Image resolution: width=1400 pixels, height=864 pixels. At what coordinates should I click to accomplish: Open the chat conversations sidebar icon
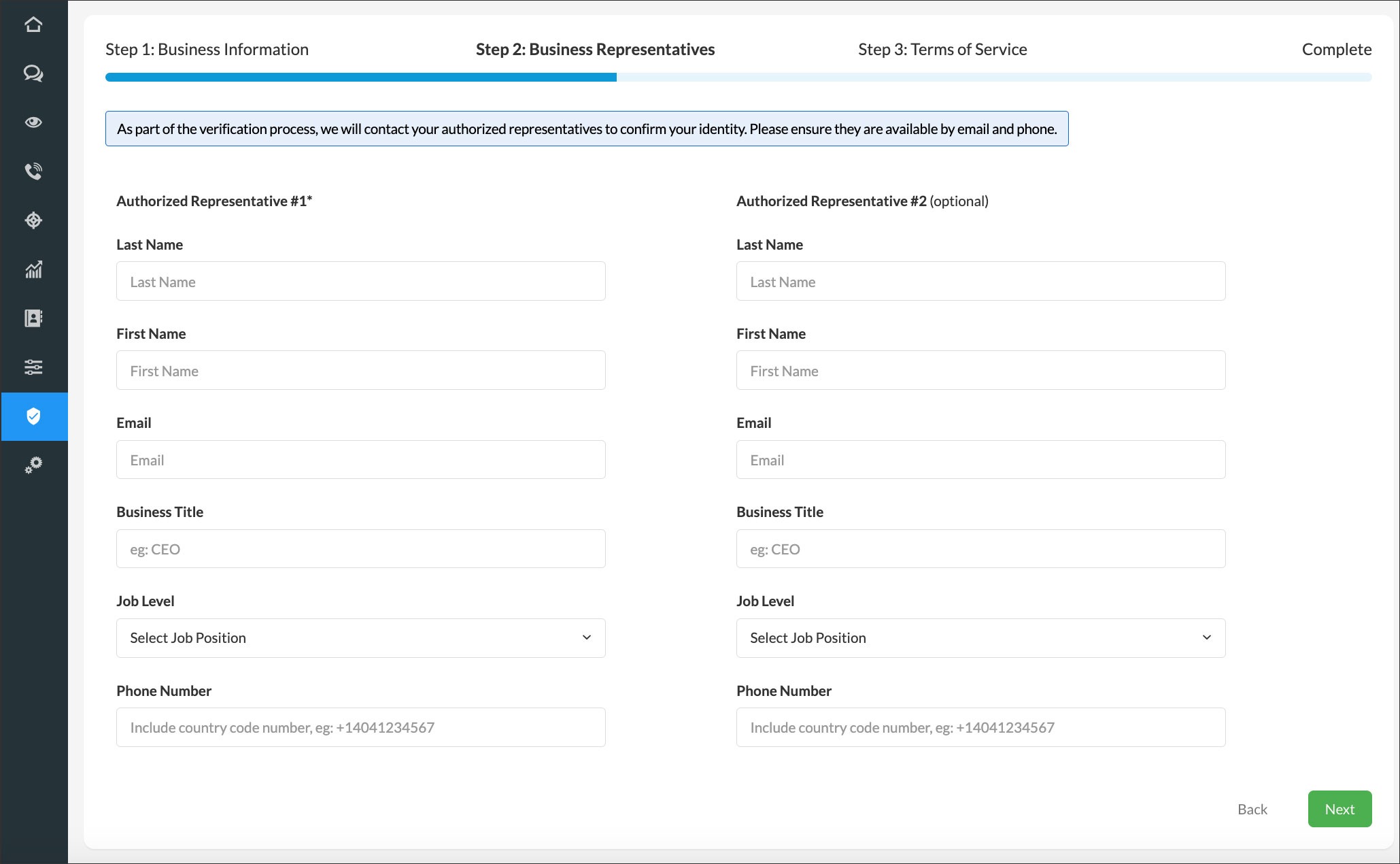coord(33,73)
